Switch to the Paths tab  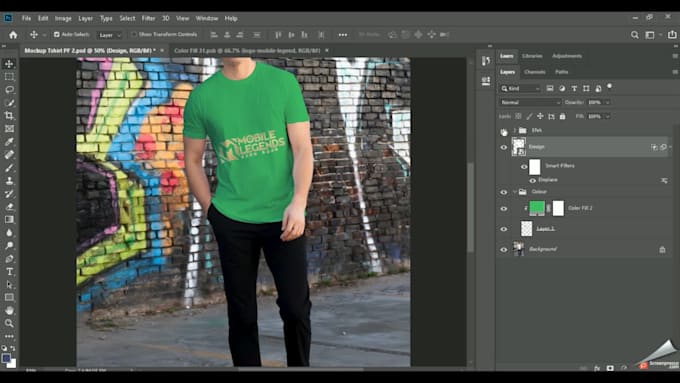(x=562, y=72)
